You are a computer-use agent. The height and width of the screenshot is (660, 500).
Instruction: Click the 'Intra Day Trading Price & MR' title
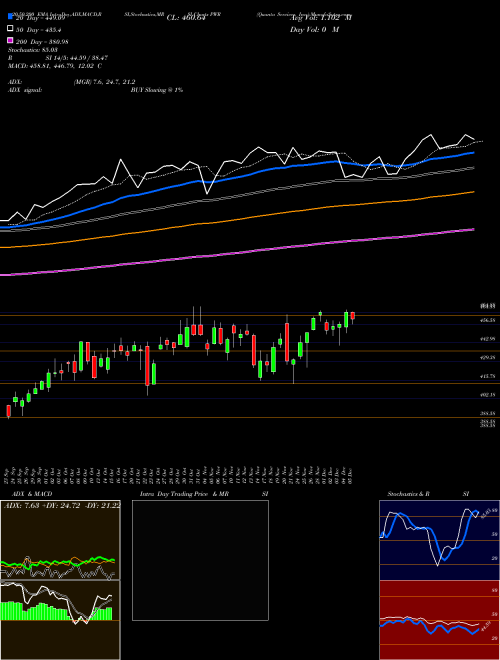tap(184, 494)
